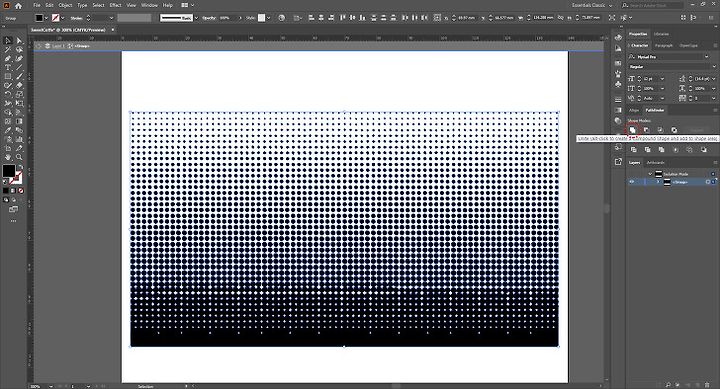Open the workspace switcher Essentials Classic
The width and height of the screenshot is (720, 389).
[x=592, y=6]
